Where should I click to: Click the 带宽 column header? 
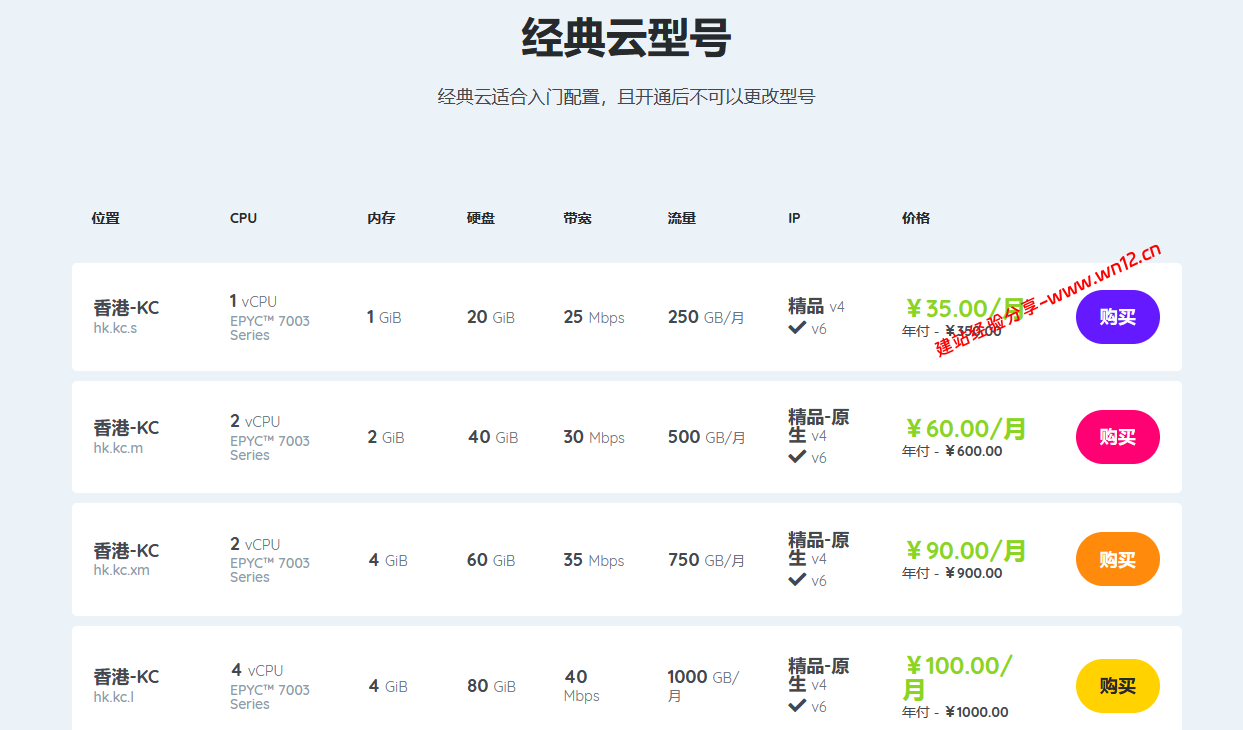(577, 218)
